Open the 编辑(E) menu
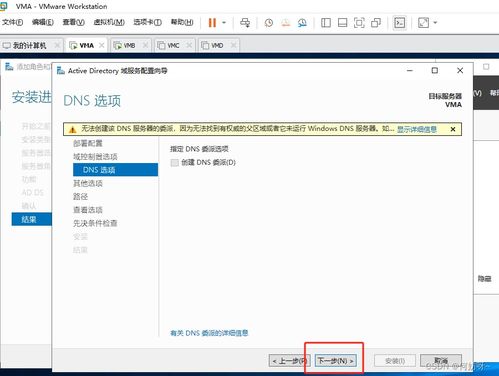Image resolution: width=499 pixels, height=376 pixels. [x=43, y=22]
